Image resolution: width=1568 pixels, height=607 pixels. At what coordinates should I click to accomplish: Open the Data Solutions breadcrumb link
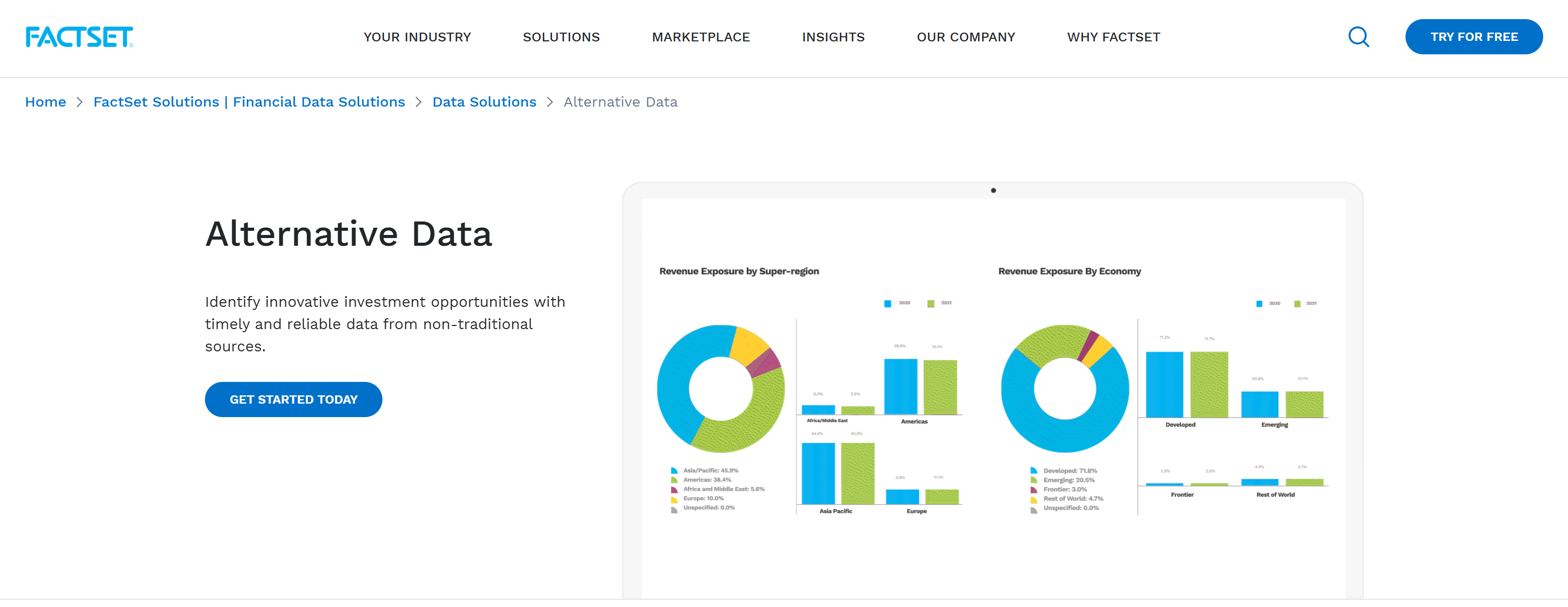(x=484, y=102)
